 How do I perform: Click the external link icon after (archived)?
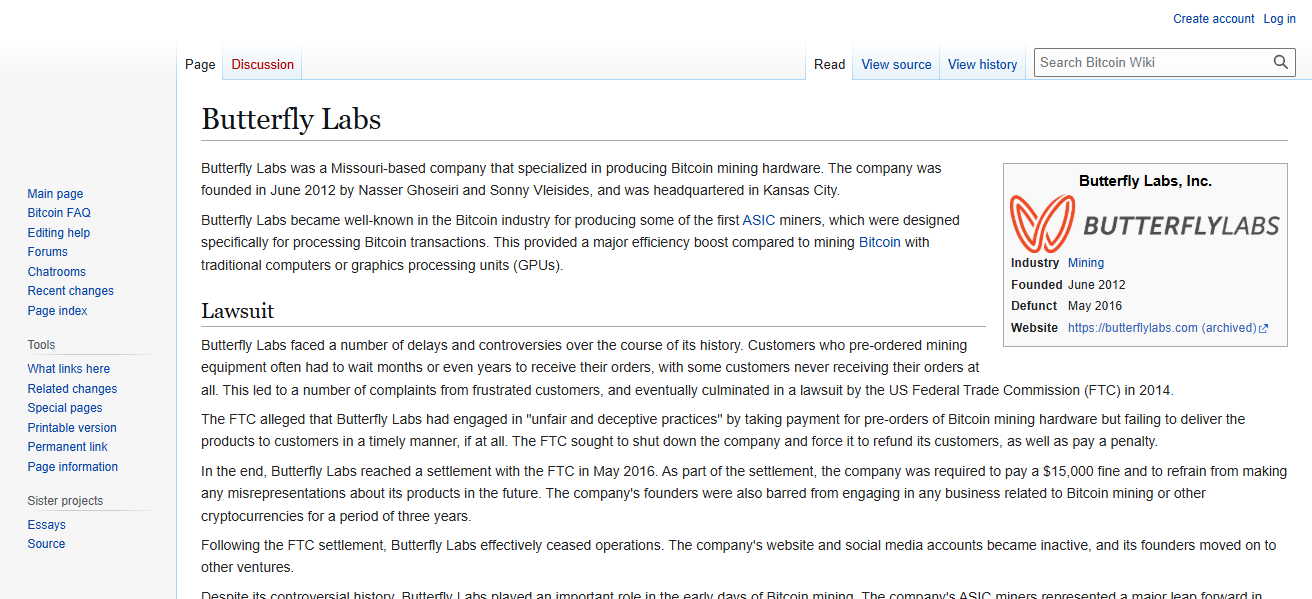coord(1263,327)
